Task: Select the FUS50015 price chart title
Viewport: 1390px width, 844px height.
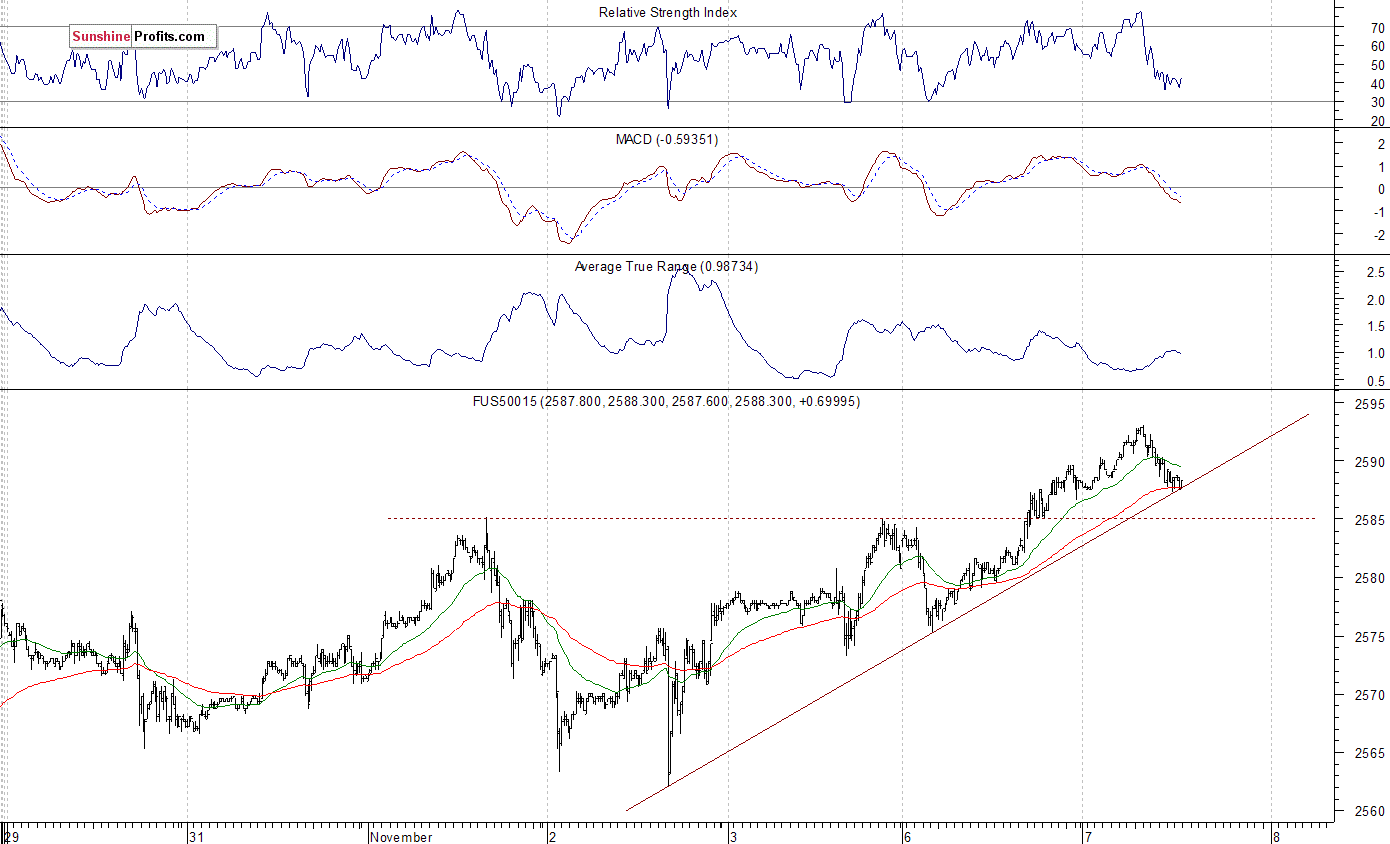Action: (667, 401)
